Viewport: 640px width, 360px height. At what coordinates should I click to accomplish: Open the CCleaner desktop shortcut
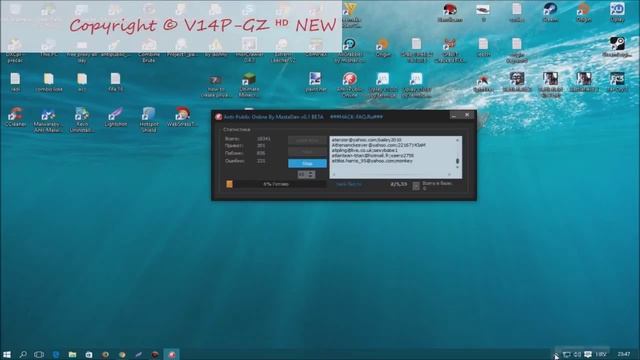16,117
